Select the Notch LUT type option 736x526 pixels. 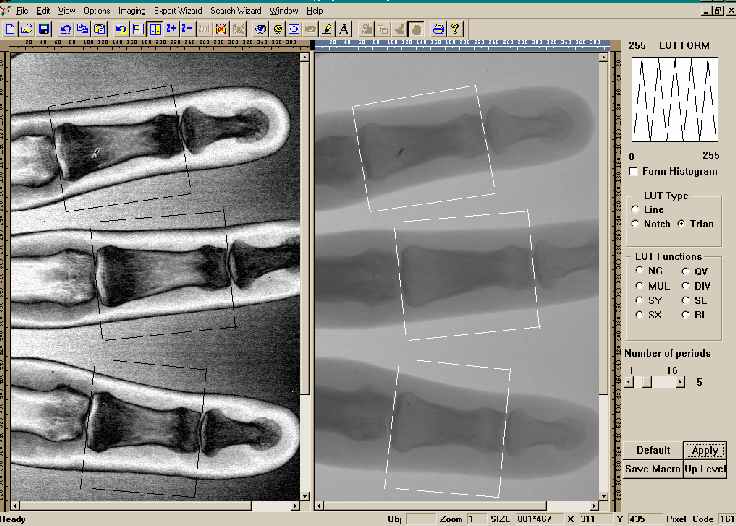[x=636, y=223]
